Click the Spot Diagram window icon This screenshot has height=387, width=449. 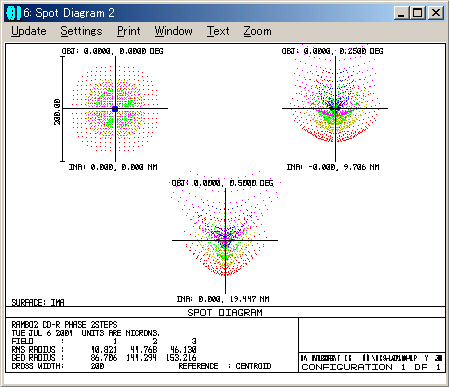pyautogui.click(x=13, y=13)
